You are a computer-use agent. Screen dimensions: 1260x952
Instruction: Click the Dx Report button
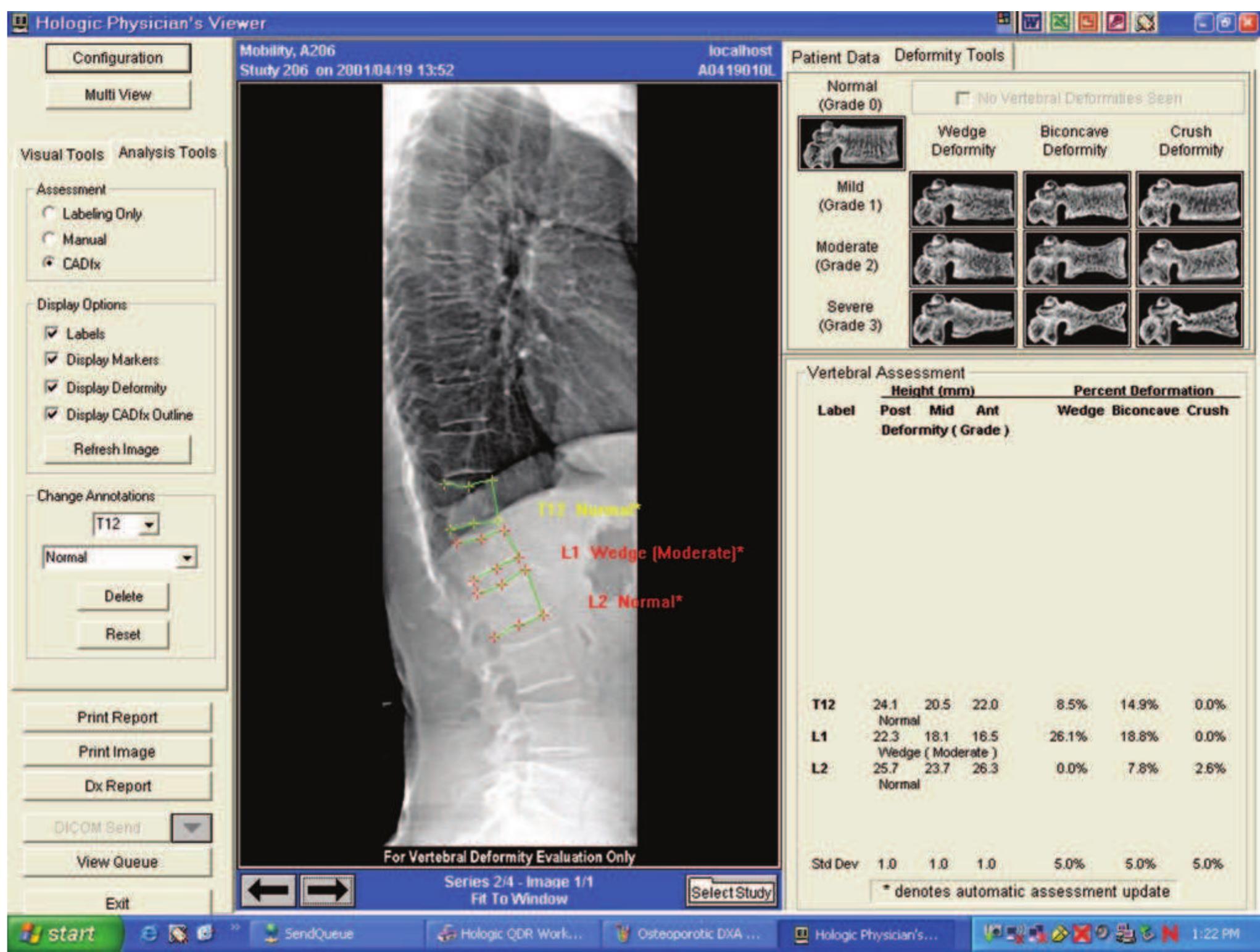[x=117, y=785]
